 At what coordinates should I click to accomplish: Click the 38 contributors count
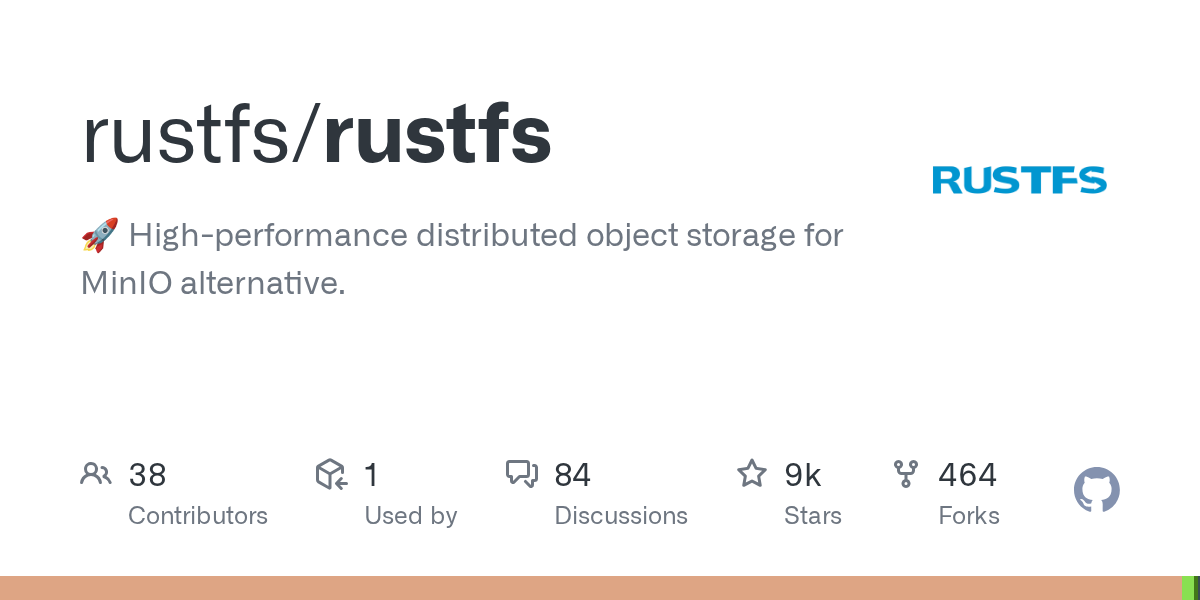[147, 475]
